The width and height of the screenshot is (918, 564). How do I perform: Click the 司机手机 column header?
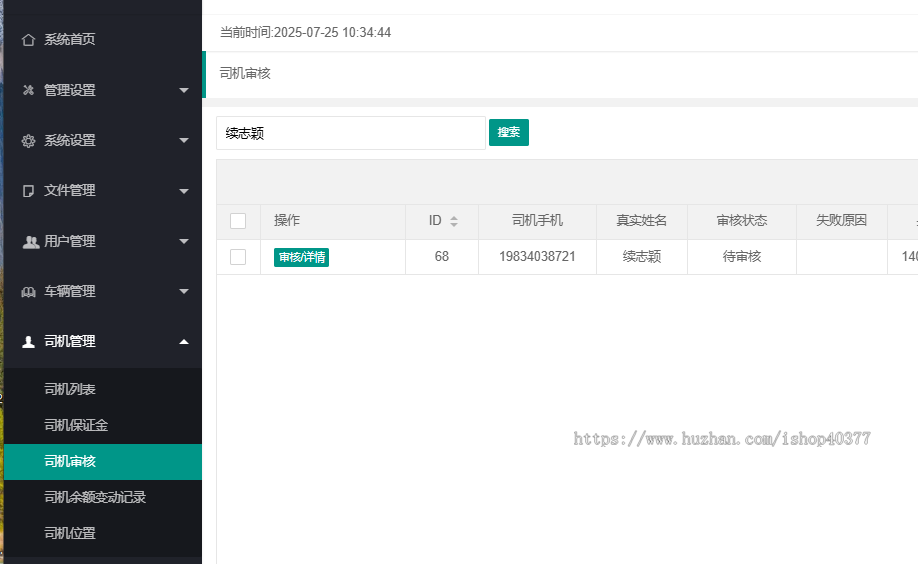537,221
